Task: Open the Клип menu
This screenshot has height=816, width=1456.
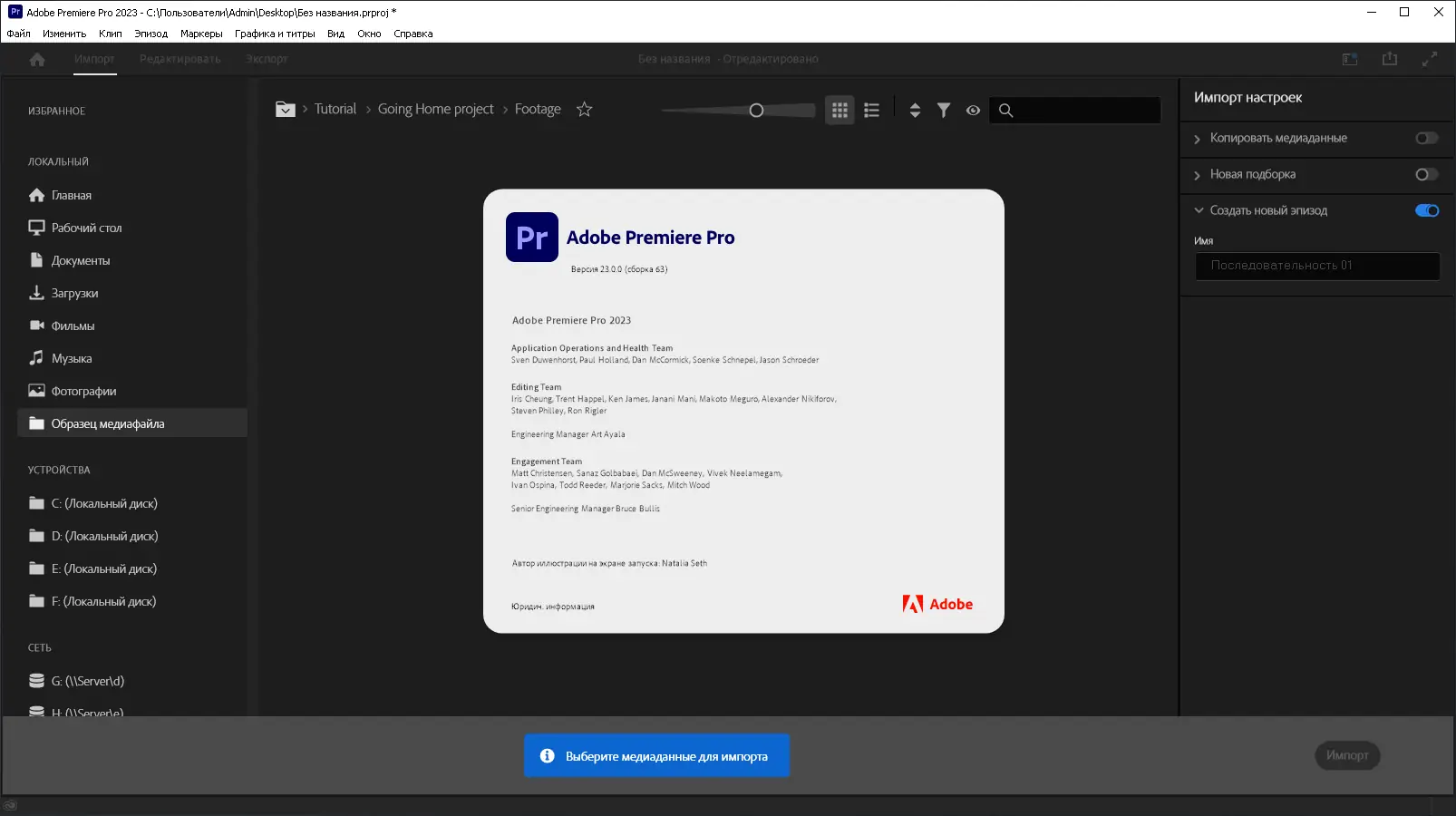Action: coord(111,34)
